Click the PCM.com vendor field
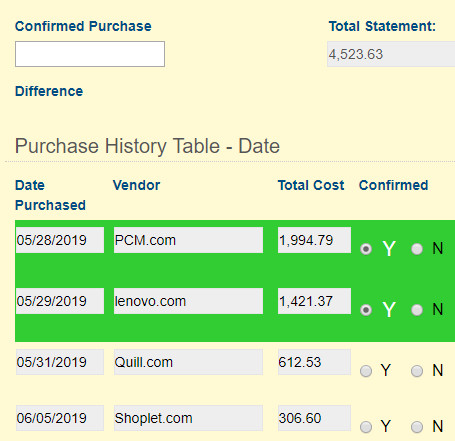The width and height of the screenshot is (455, 441). point(188,240)
